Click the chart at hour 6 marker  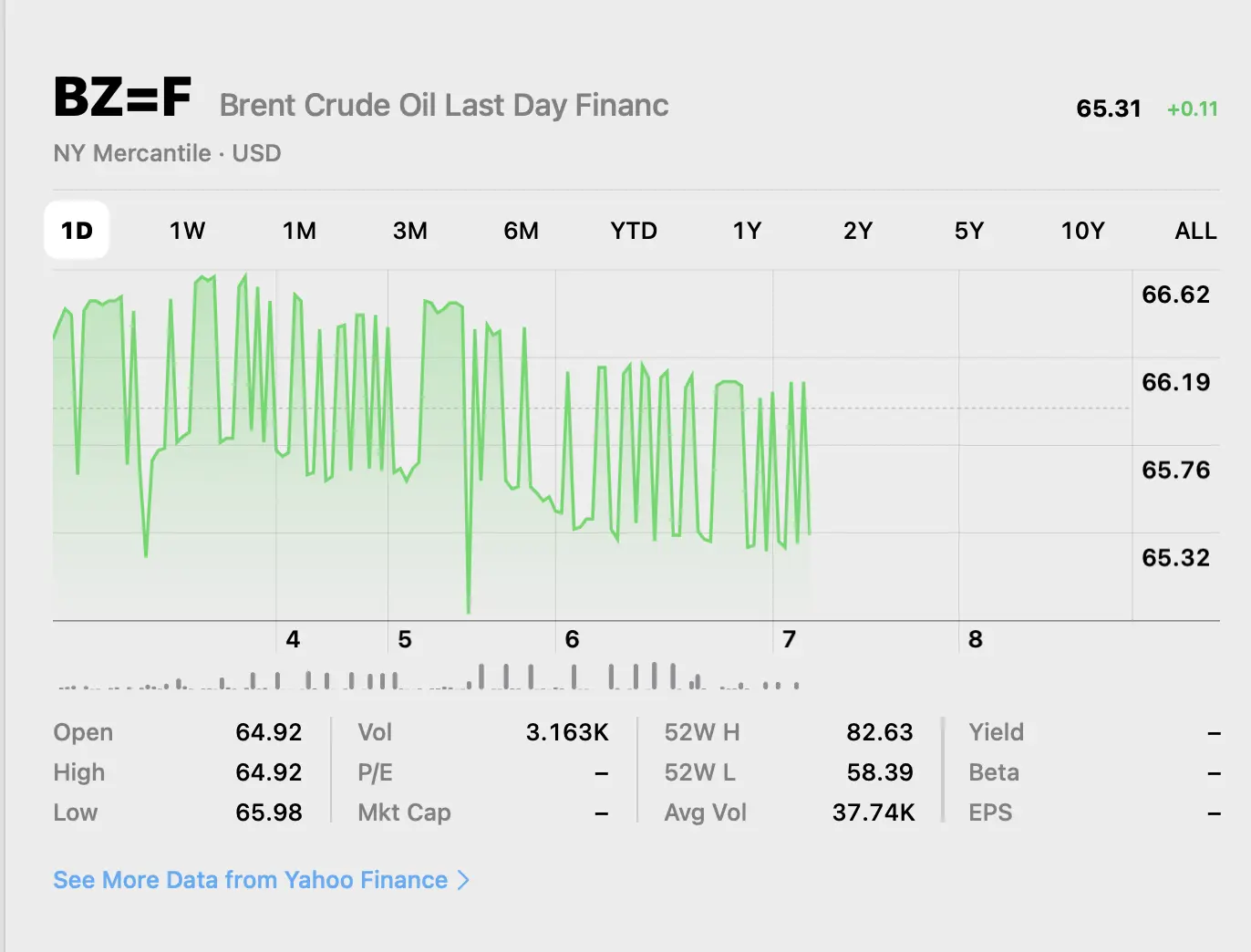[x=572, y=639]
